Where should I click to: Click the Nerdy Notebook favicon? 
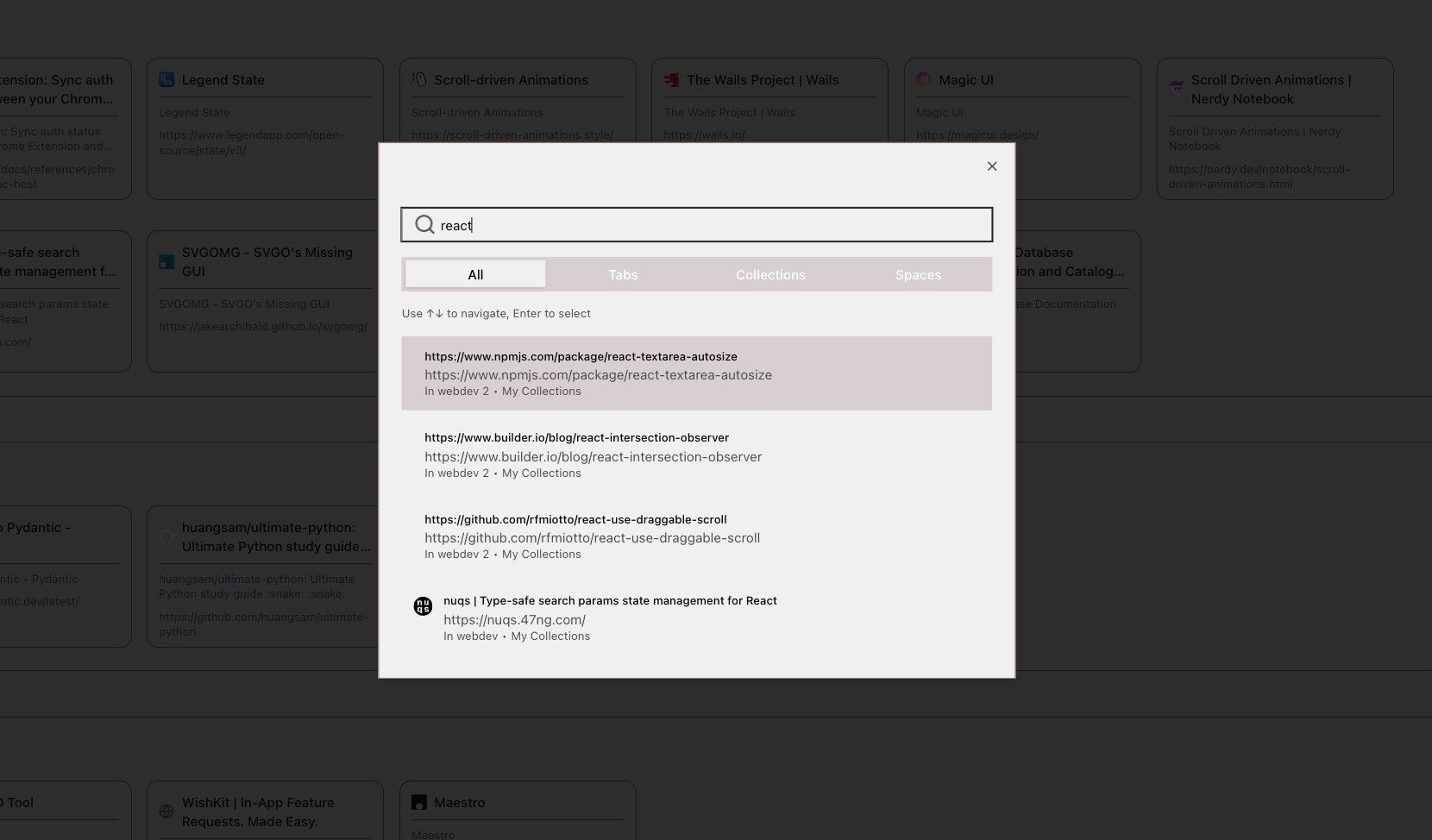1177,88
